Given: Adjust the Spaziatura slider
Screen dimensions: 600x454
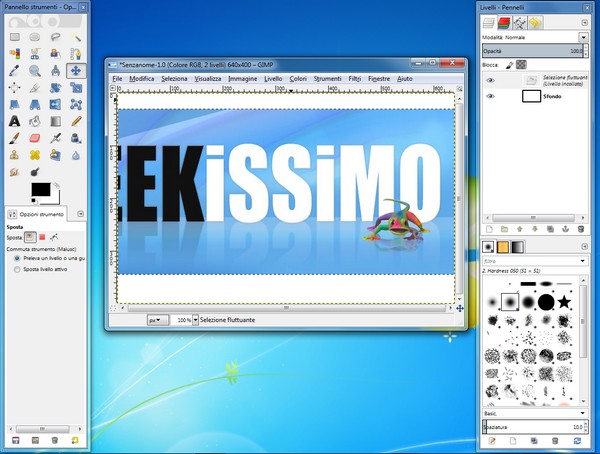Looking at the screenshot, I should click(533, 427).
